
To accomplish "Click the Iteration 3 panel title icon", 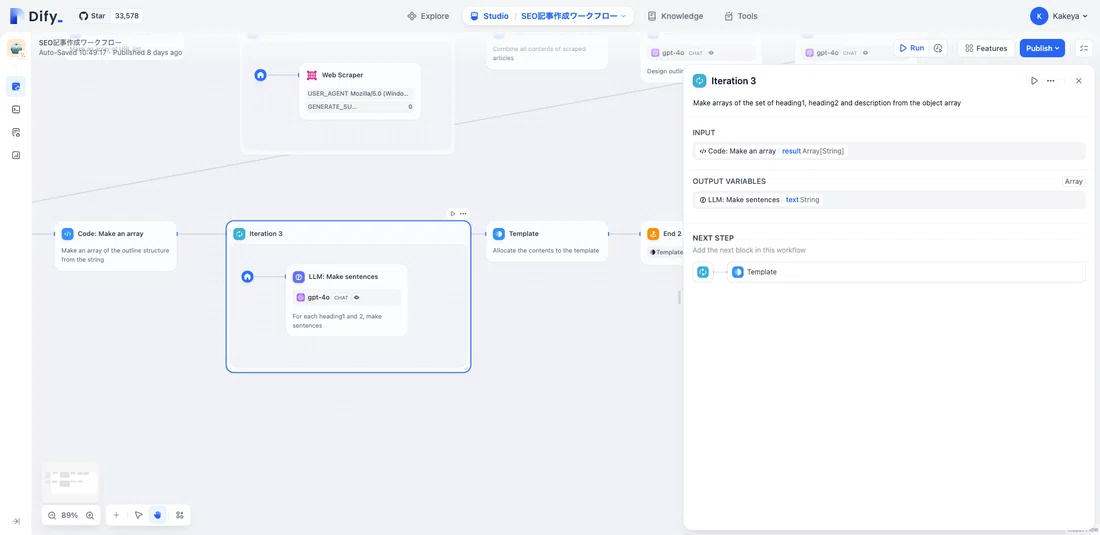I will click(x=699, y=81).
